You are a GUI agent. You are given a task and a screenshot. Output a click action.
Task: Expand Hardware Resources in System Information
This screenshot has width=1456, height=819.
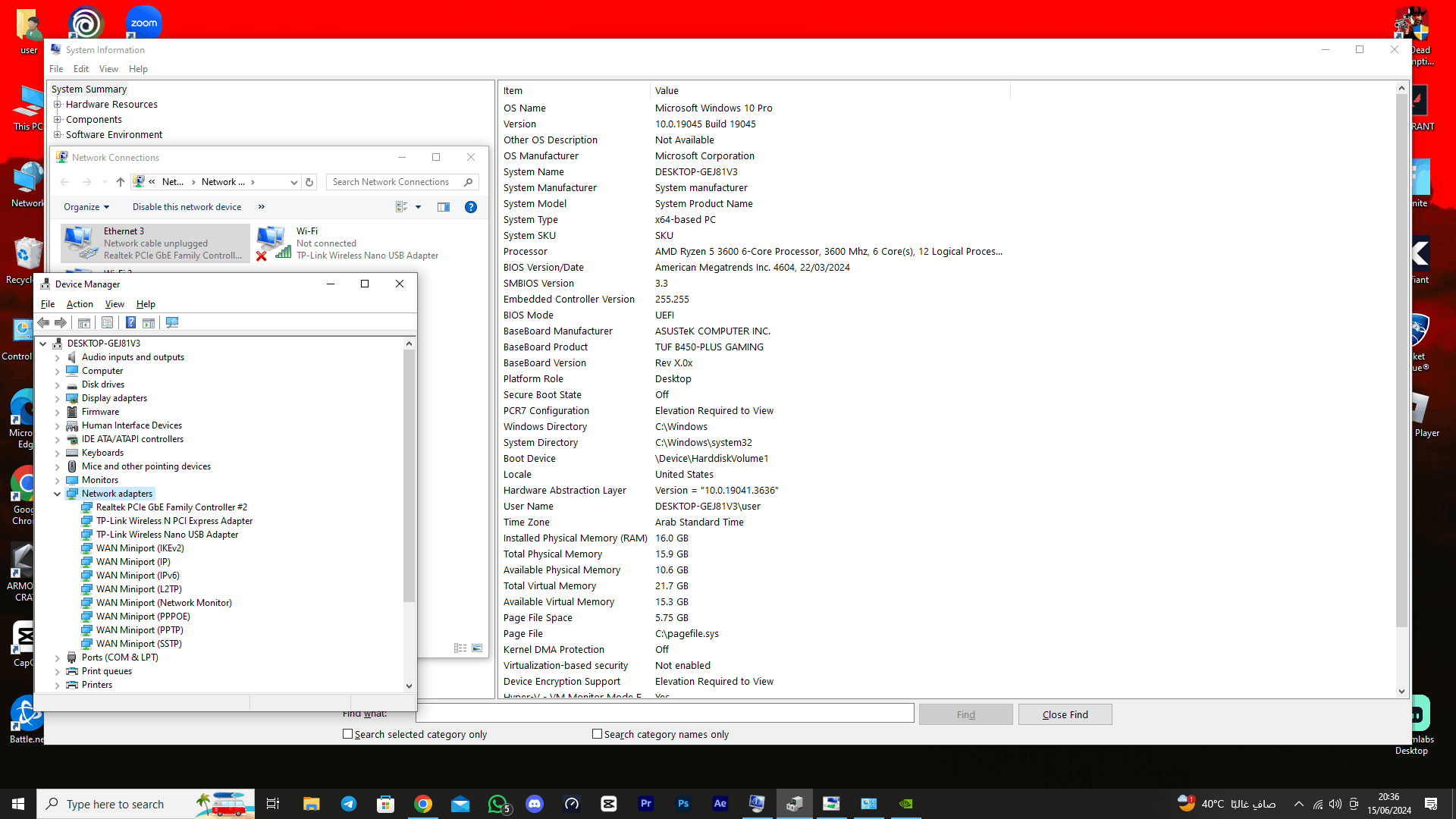pos(58,105)
